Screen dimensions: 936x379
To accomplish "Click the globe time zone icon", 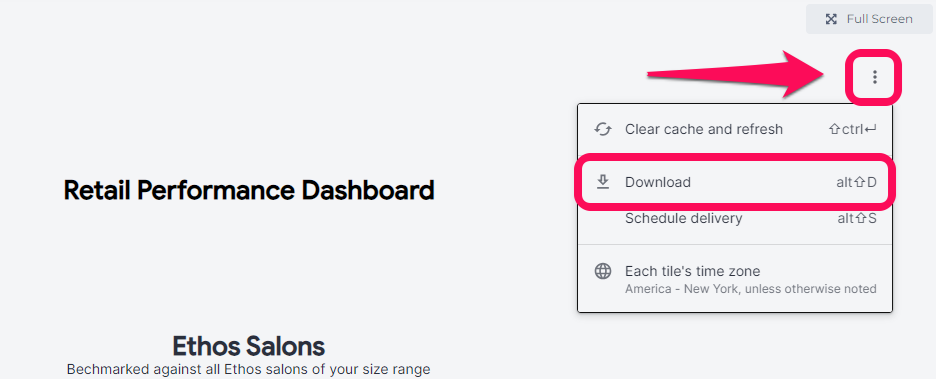I will coord(603,272).
